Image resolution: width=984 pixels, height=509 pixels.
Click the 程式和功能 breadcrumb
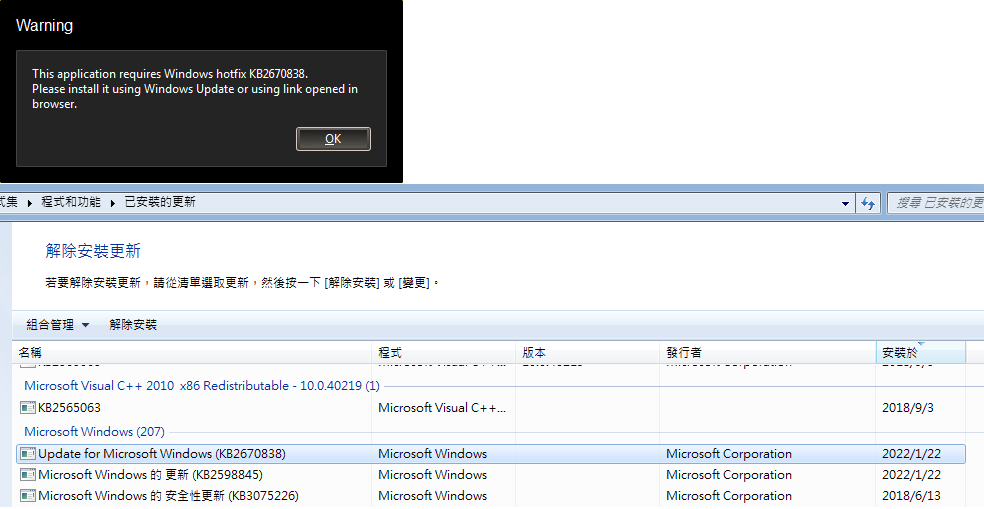(x=71, y=201)
